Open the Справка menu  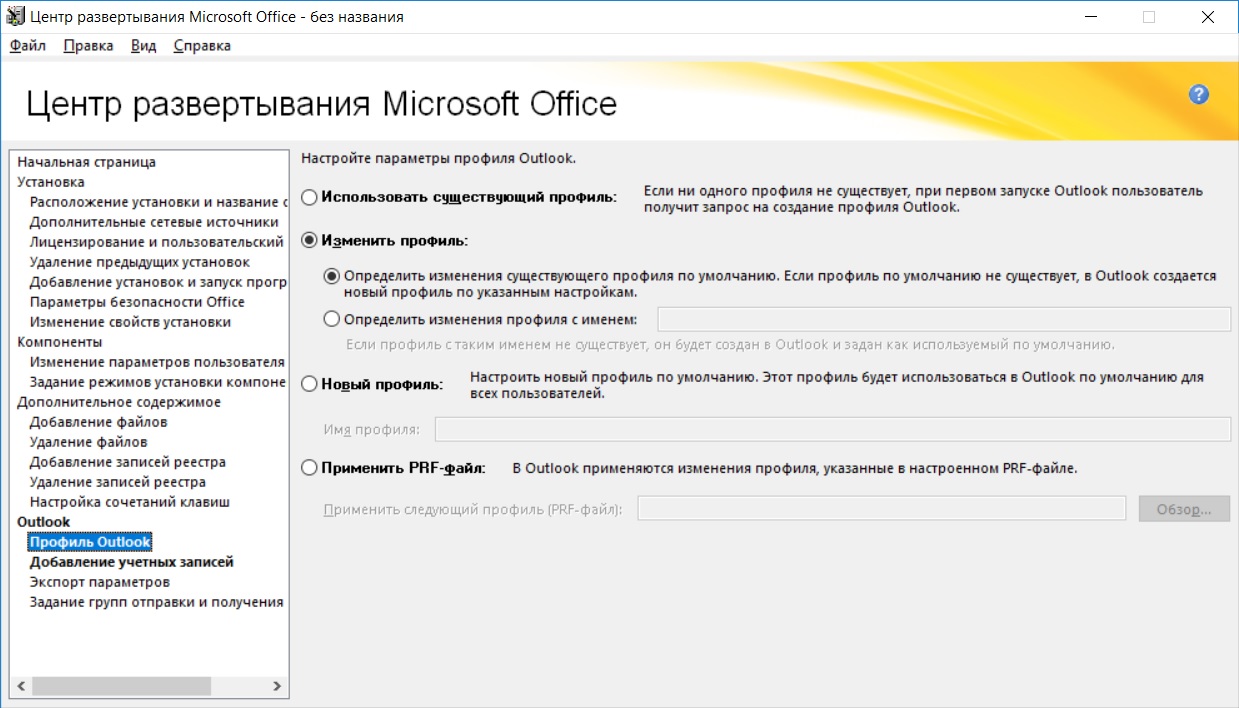pyautogui.click(x=201, y=45)
